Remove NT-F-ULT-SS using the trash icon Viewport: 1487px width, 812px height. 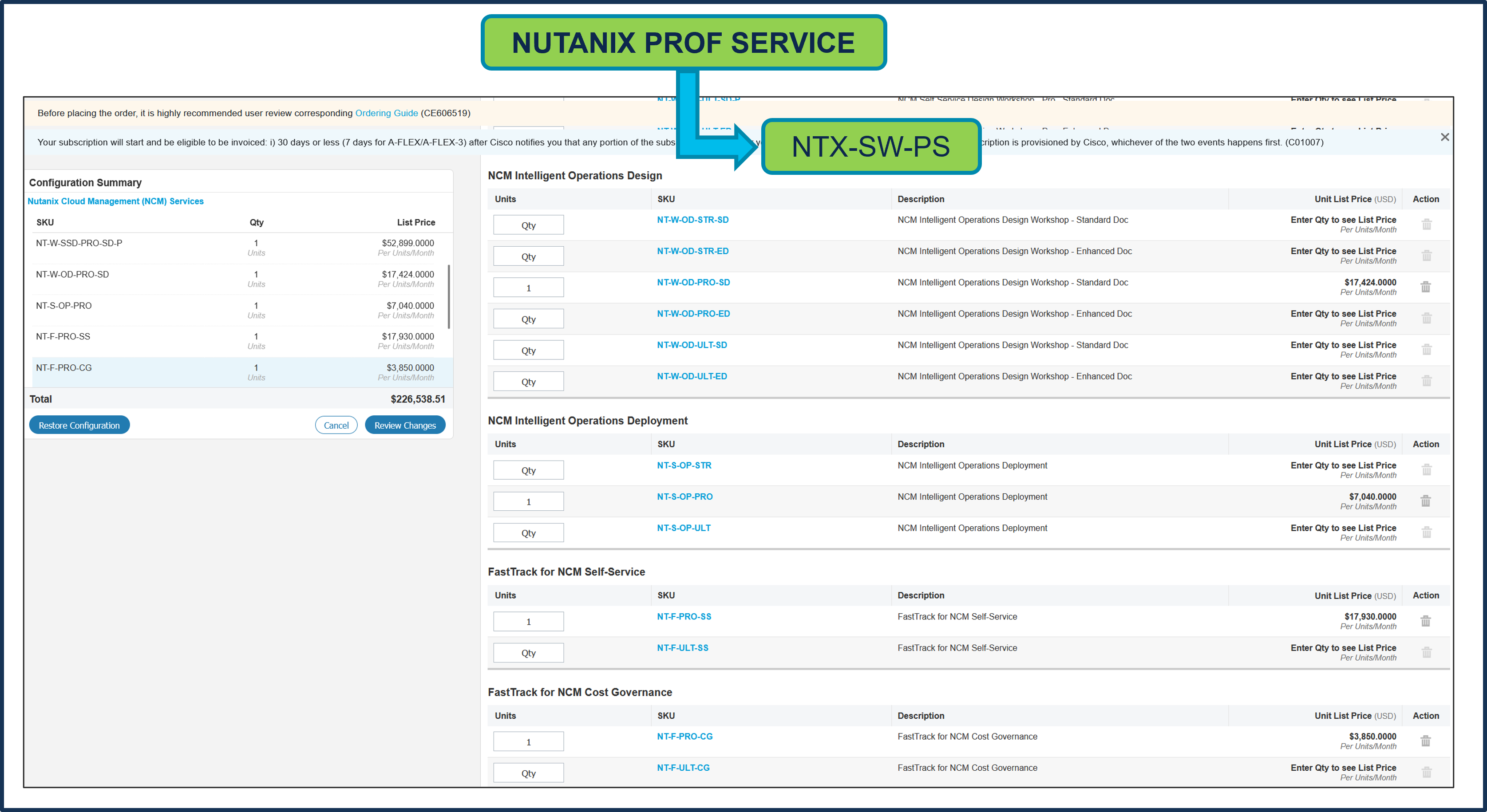(1426, 651)
